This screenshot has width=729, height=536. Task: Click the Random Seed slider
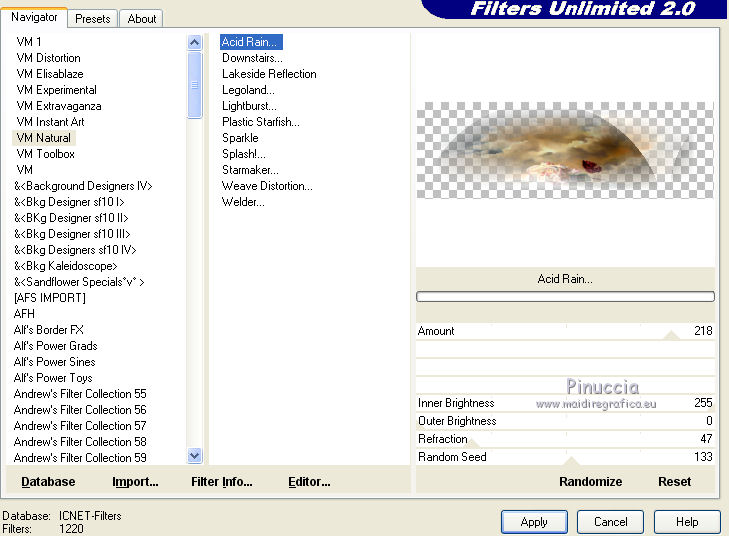point(565,457)
